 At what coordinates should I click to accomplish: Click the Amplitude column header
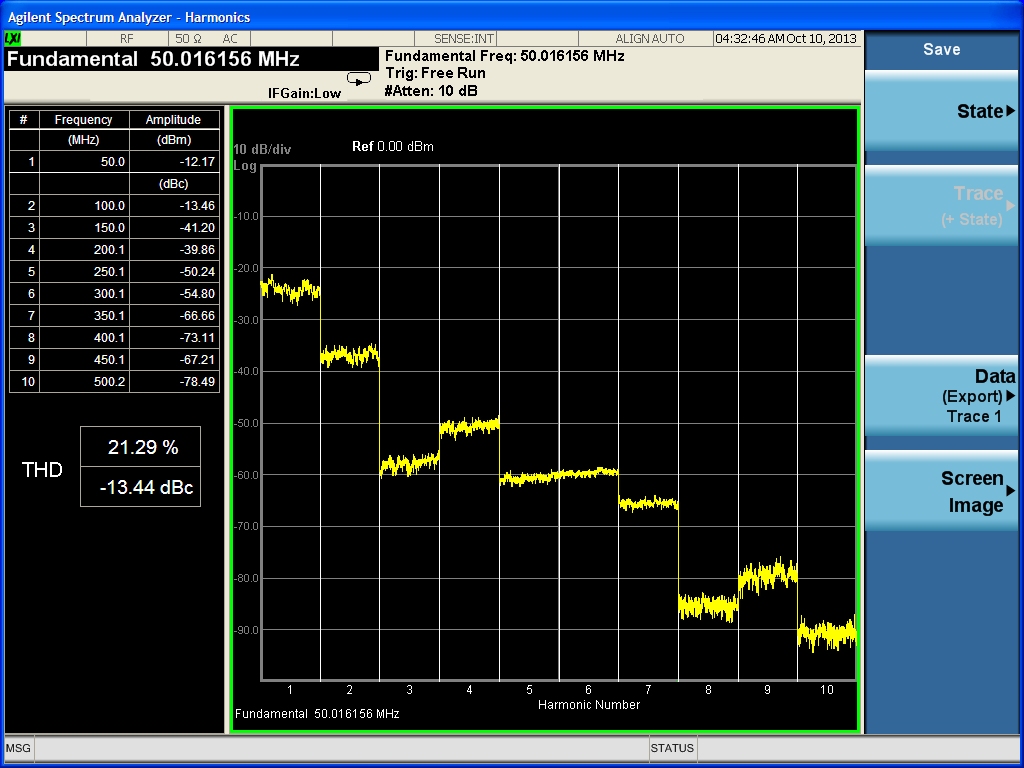pos(174,120)
